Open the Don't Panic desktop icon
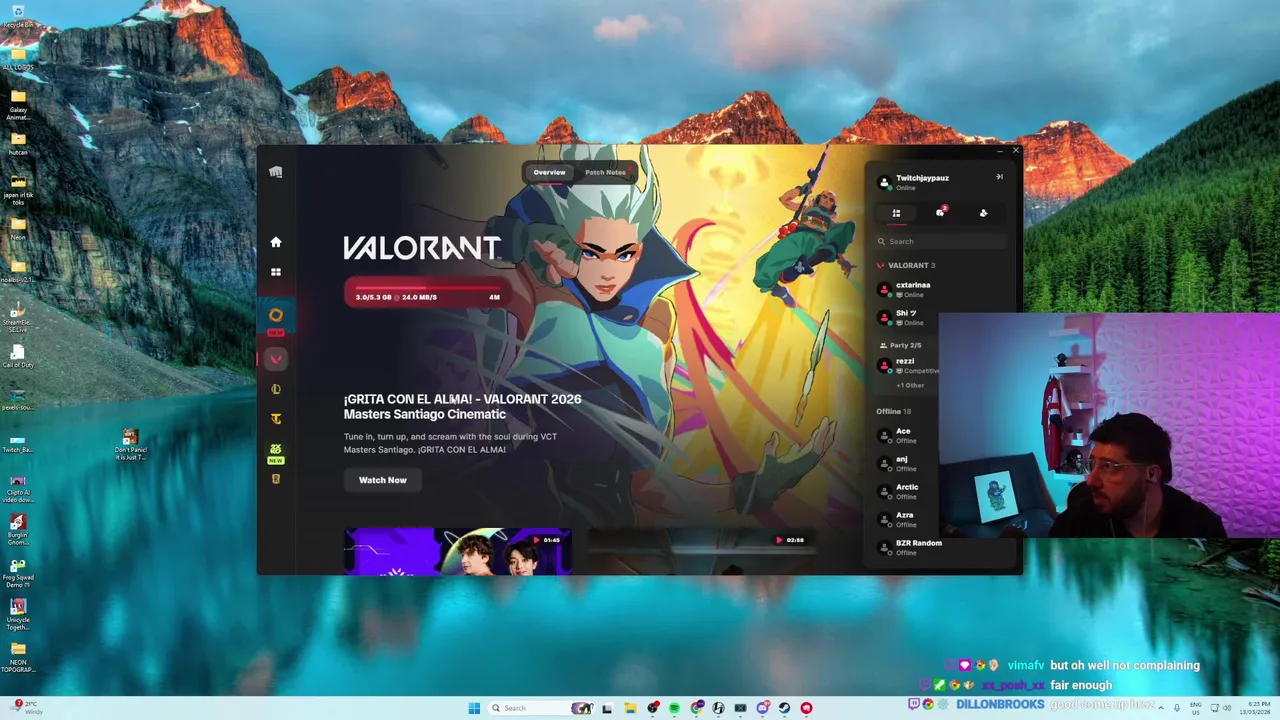This screenshot has height=720, width=1280. point(130,445)
